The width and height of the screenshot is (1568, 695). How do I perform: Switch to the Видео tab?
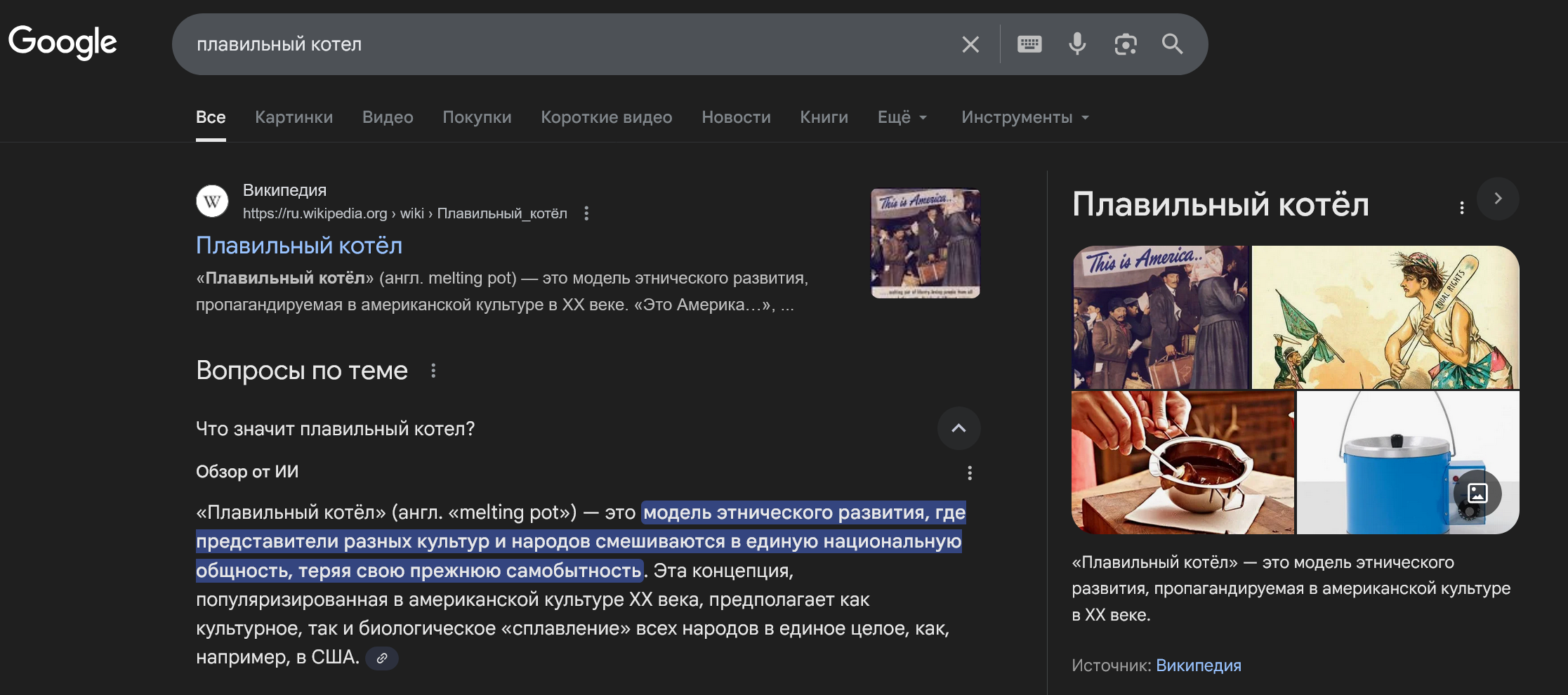(x=388, y=117)
